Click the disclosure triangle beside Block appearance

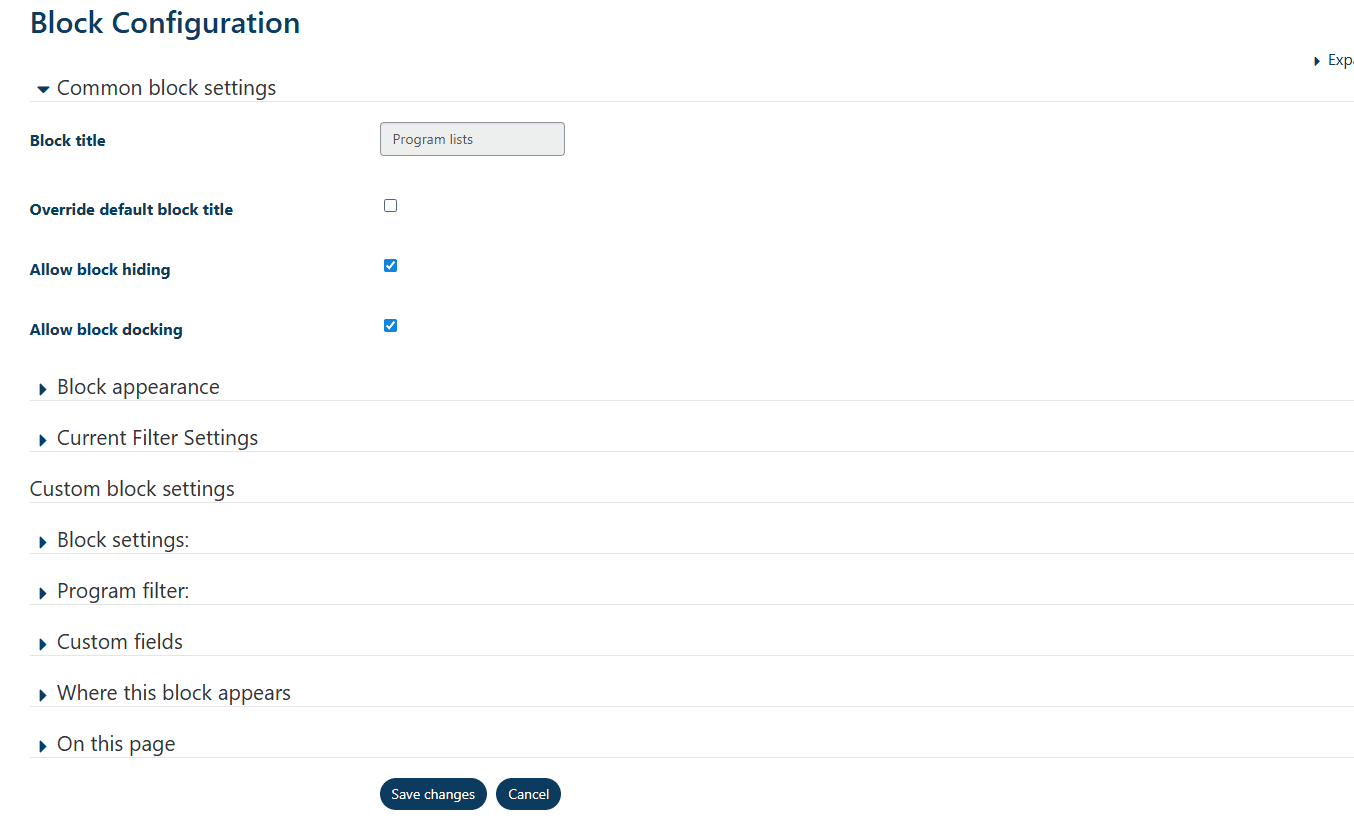pos(42,389)
